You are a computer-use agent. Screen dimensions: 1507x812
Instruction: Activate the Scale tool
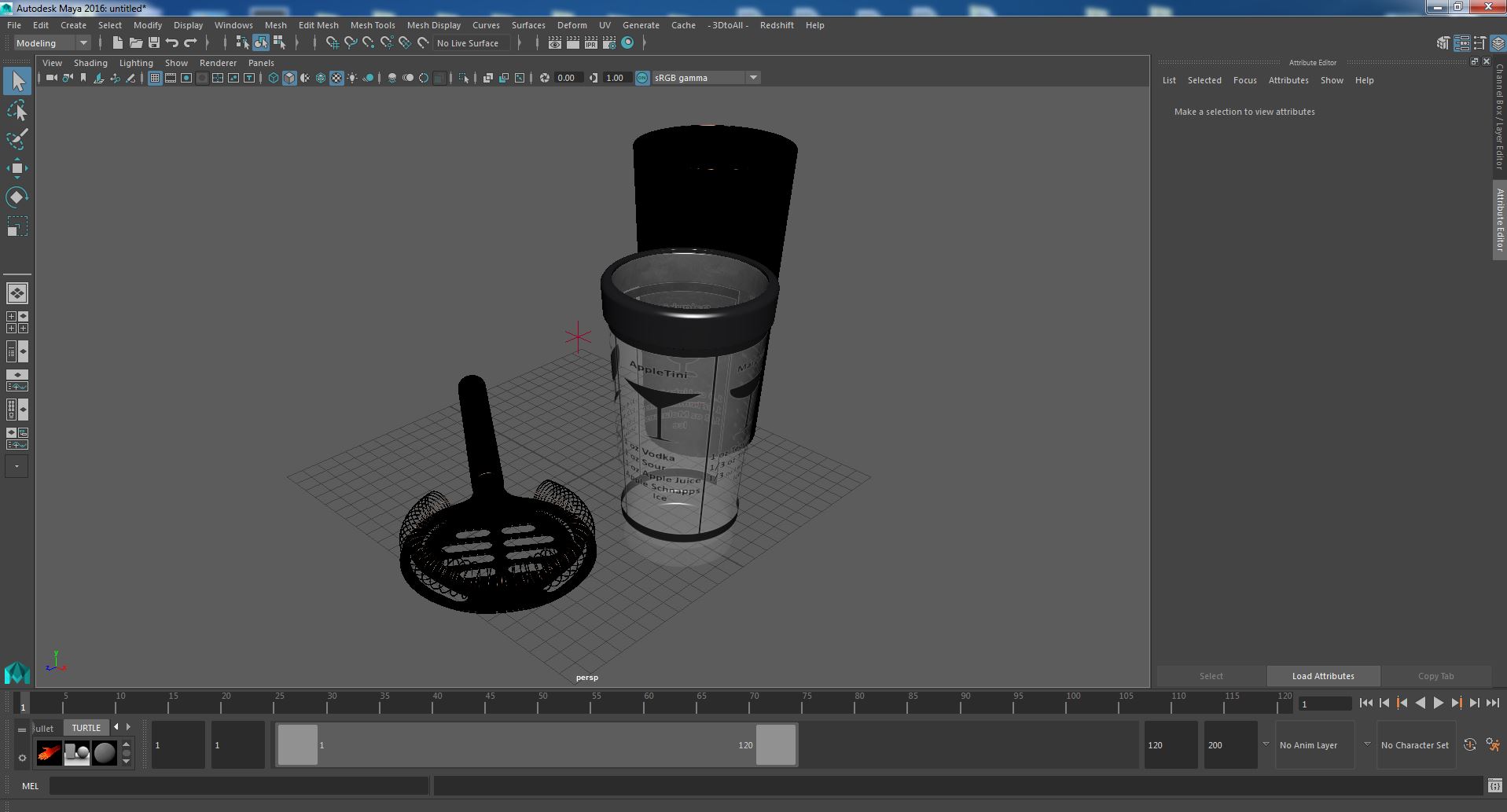click(17, 226)
